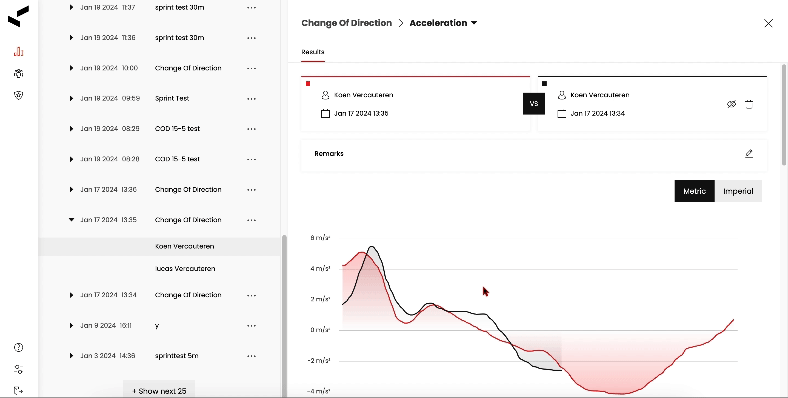Click the red series color square

pyautogui.click(x=308, y=83)
